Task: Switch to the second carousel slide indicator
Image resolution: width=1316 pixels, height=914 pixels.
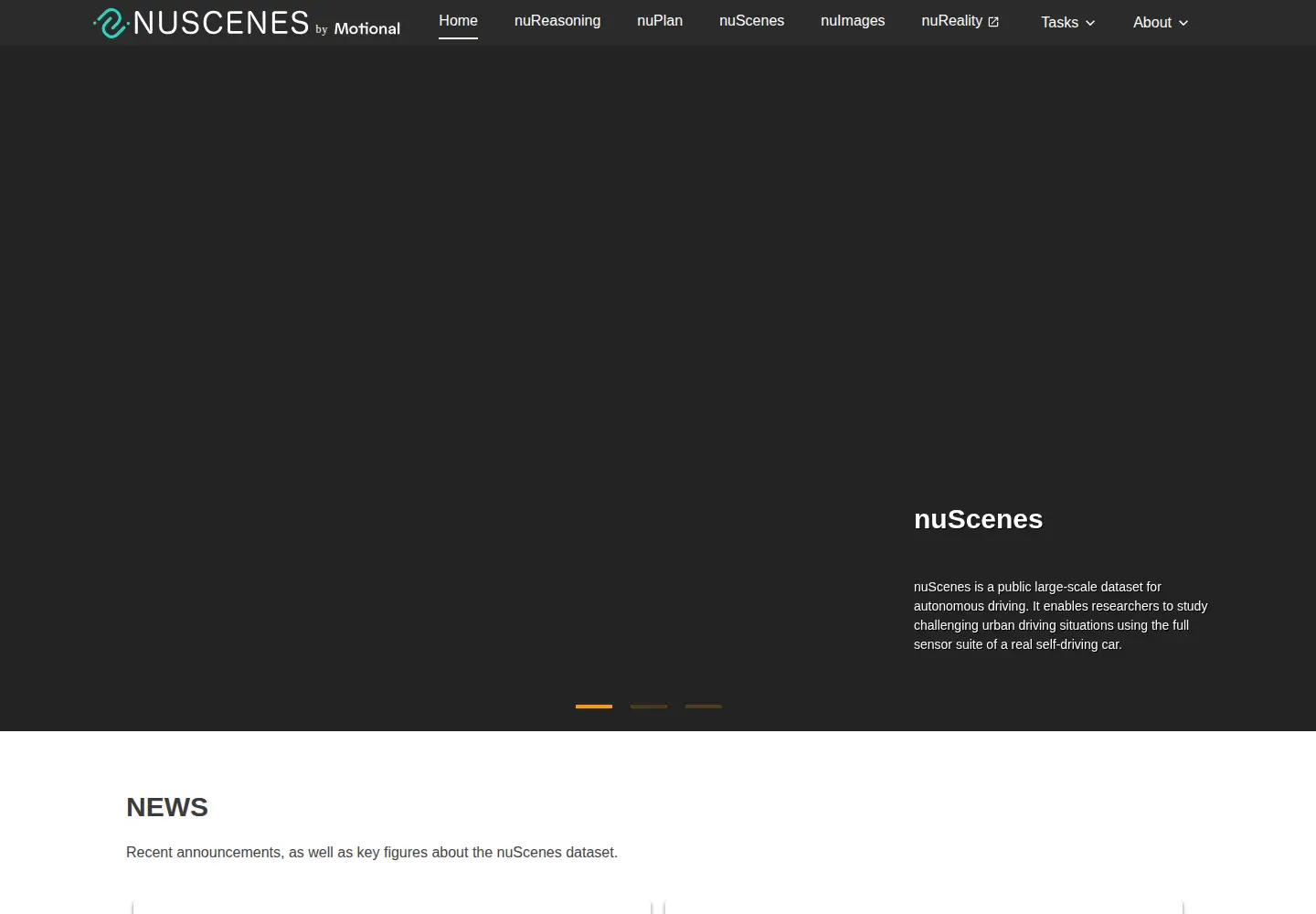Action: coord(649,707)
